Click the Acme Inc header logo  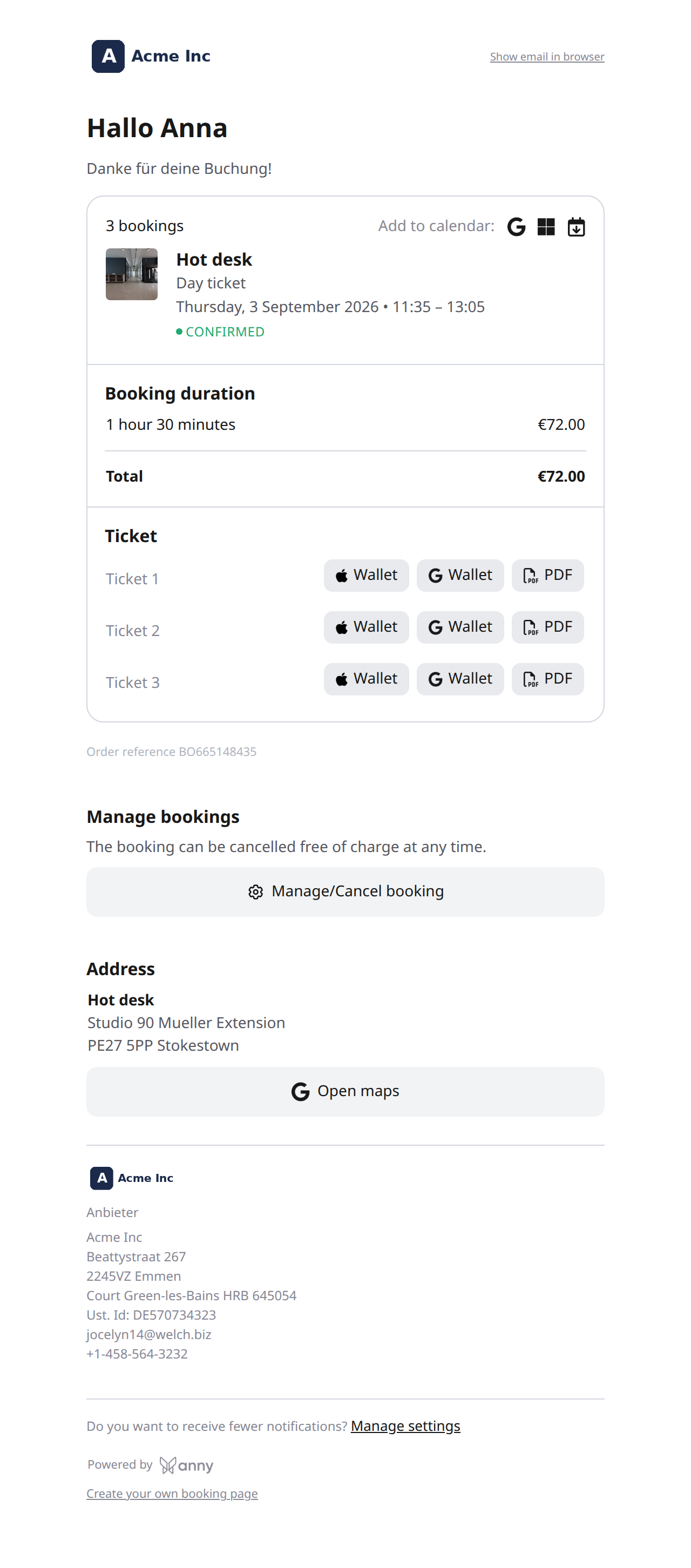tap(151, 56)
